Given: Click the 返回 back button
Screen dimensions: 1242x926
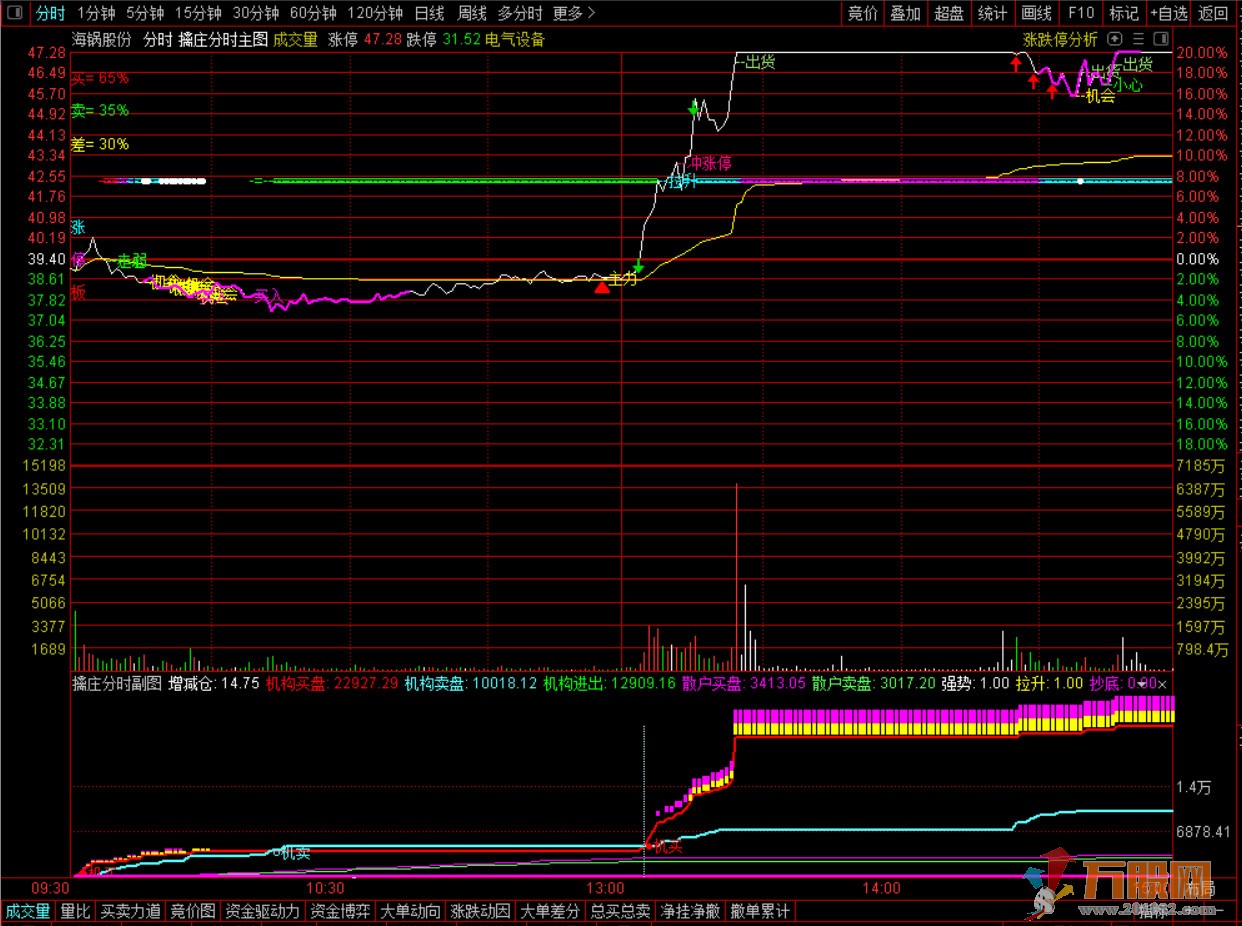Looking at the screenshot, I should (1213, 13).
